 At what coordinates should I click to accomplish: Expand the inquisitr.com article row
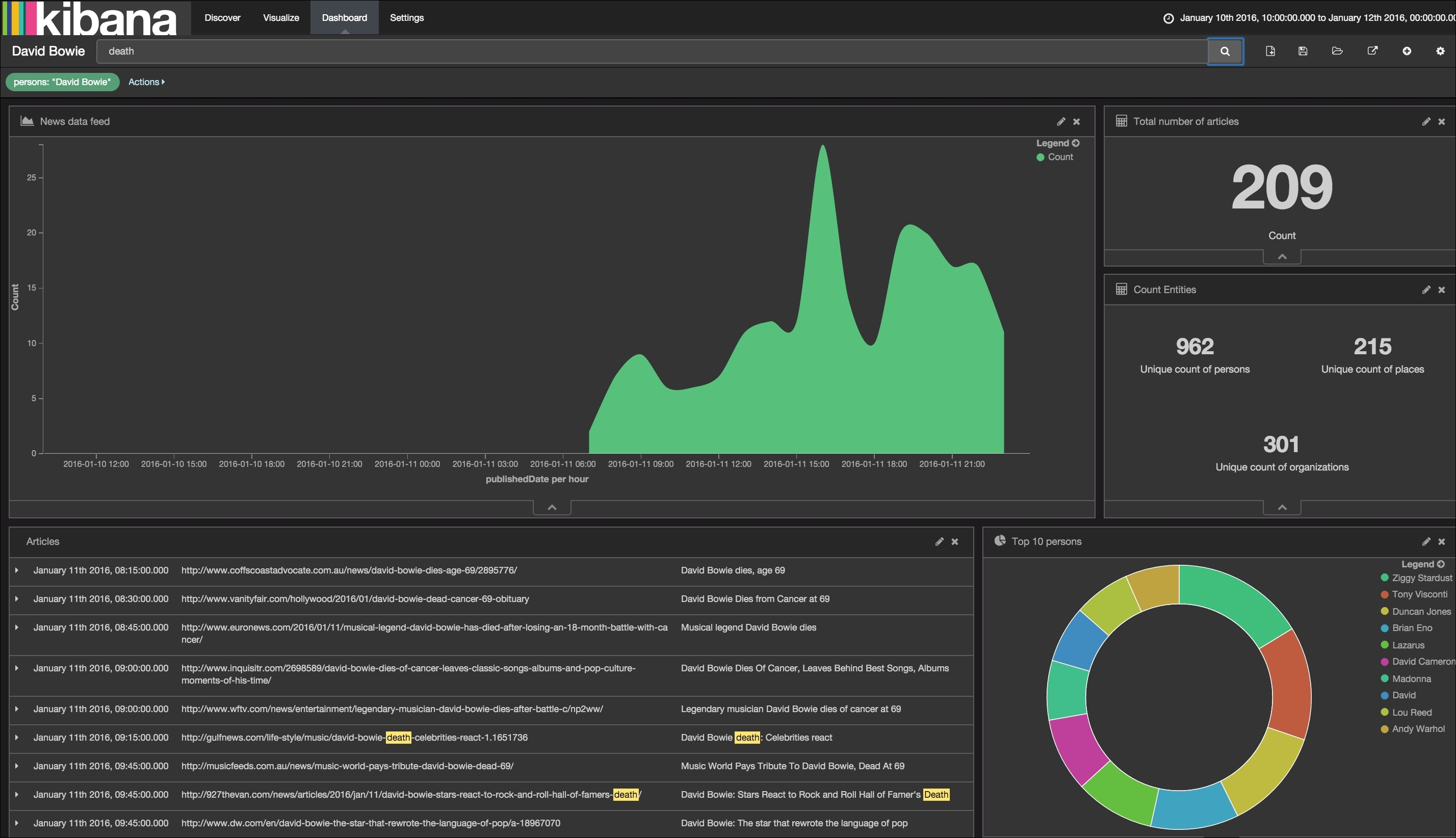[17, 668]
